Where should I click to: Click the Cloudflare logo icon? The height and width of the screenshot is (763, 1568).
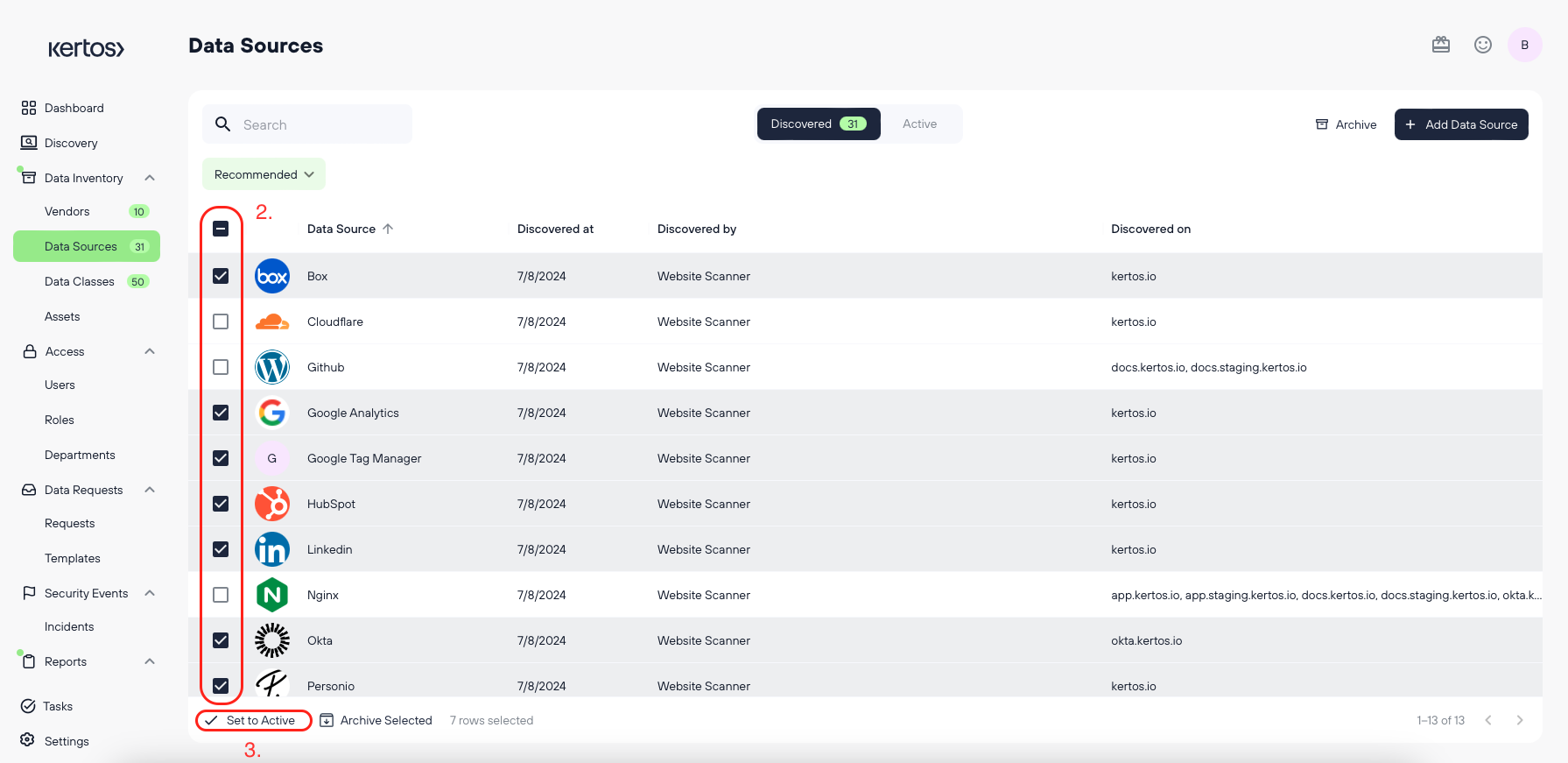(272, 321)
